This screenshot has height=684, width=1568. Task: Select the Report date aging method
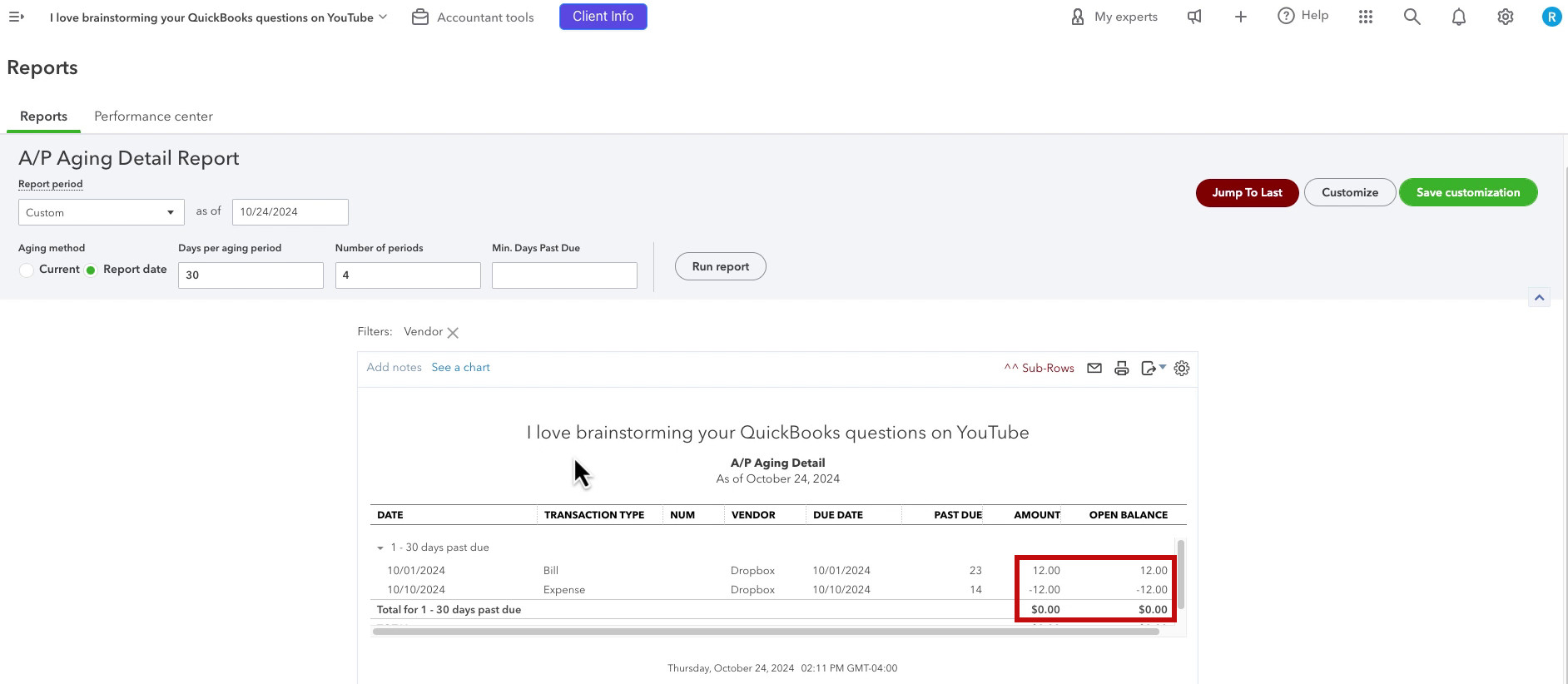(91, 270)
